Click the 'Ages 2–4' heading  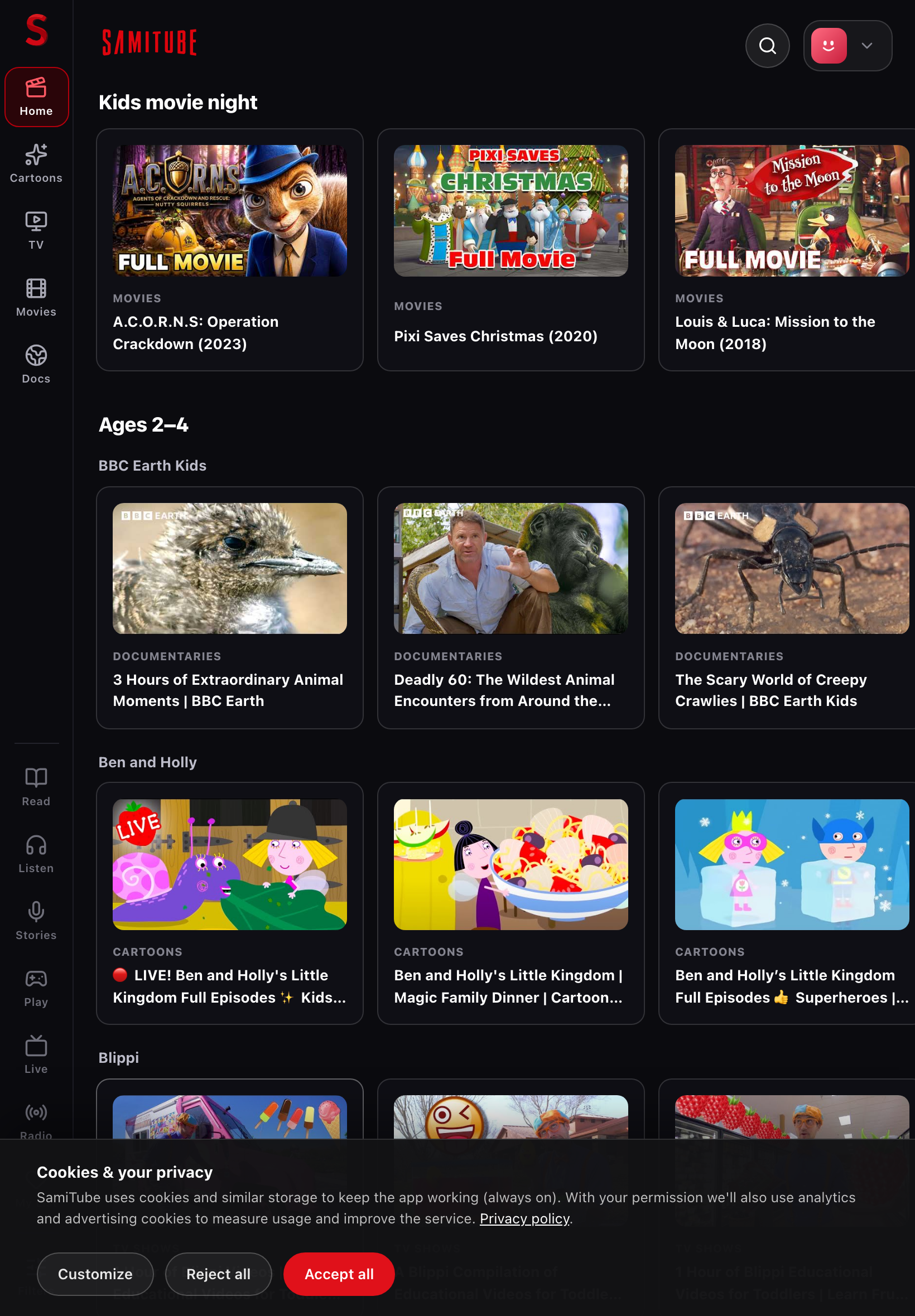[143, 424]
